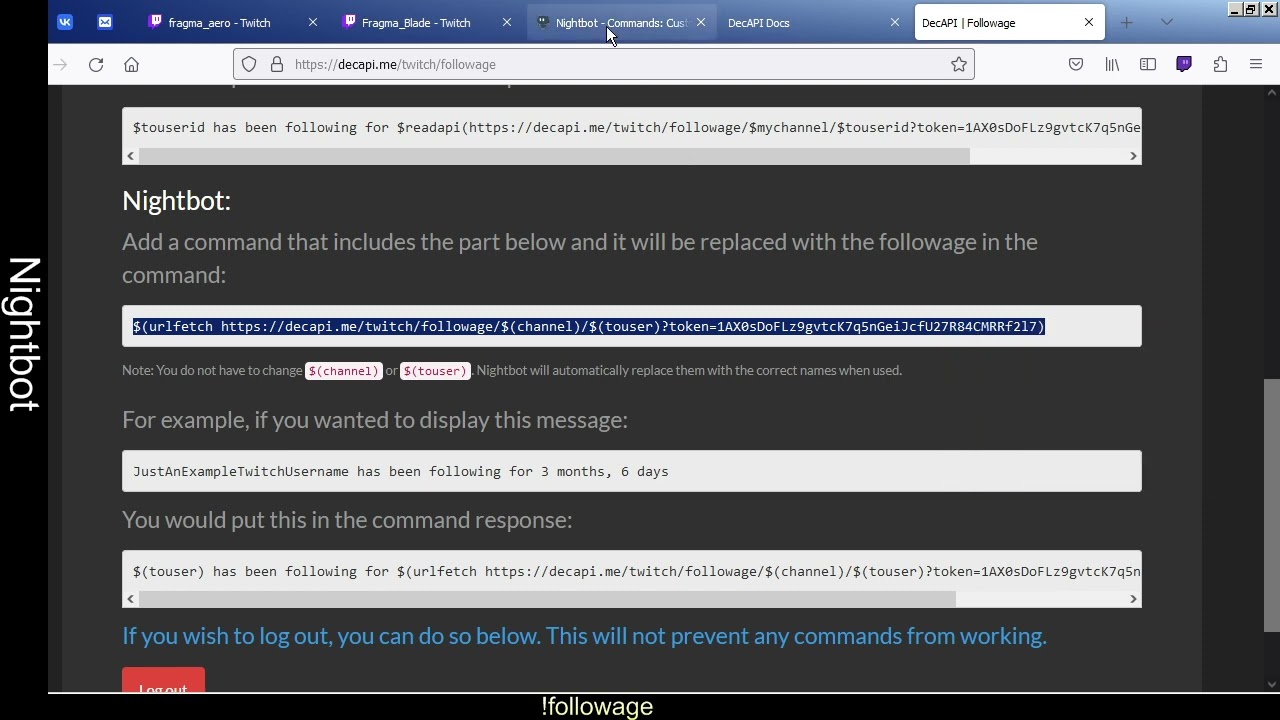1280x720 pixels.
Task: Expand the list all tabs dropdown
Action: (x=1166, y=22)
